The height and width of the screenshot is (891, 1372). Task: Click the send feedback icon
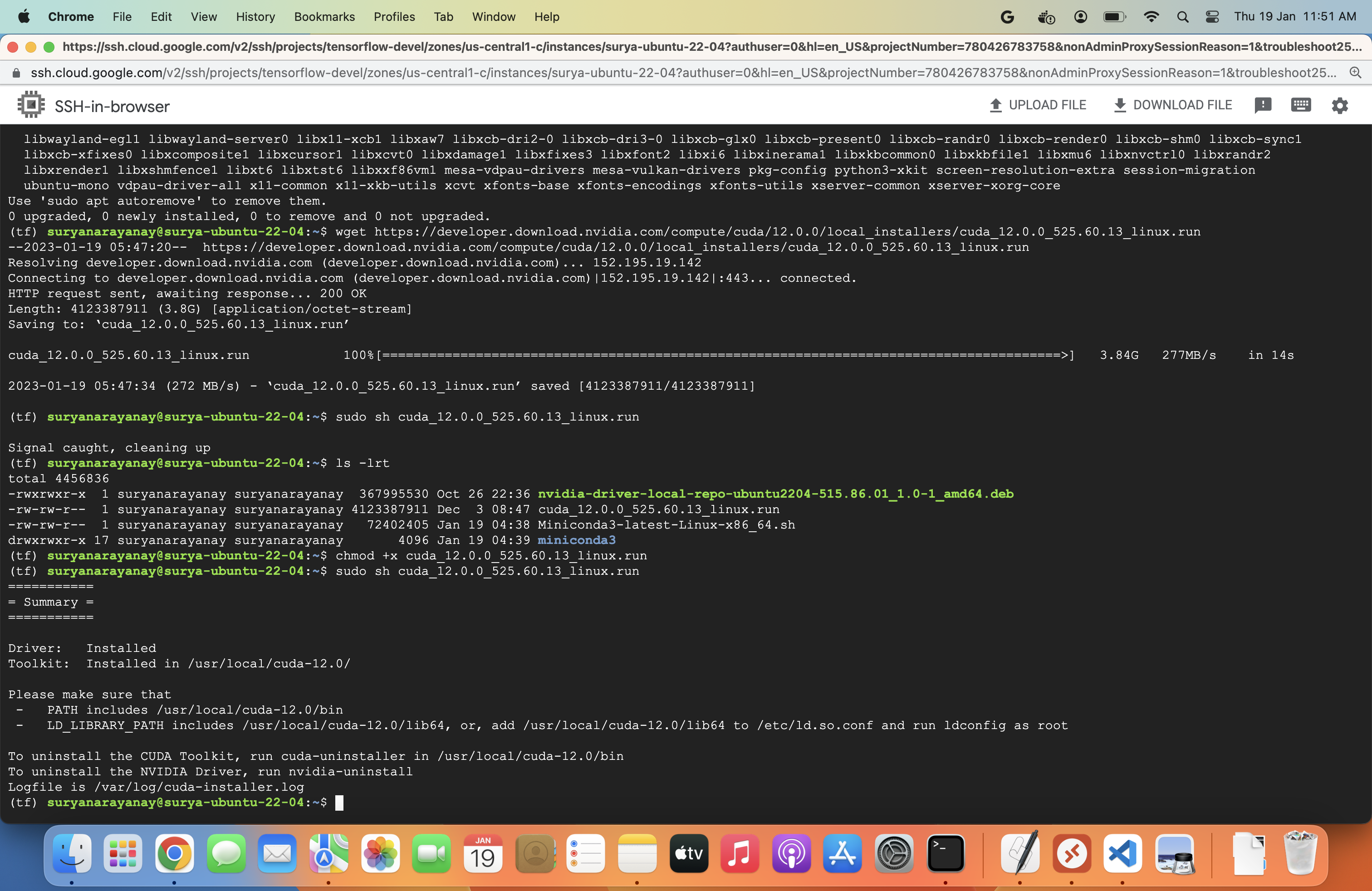point(1264,105)
